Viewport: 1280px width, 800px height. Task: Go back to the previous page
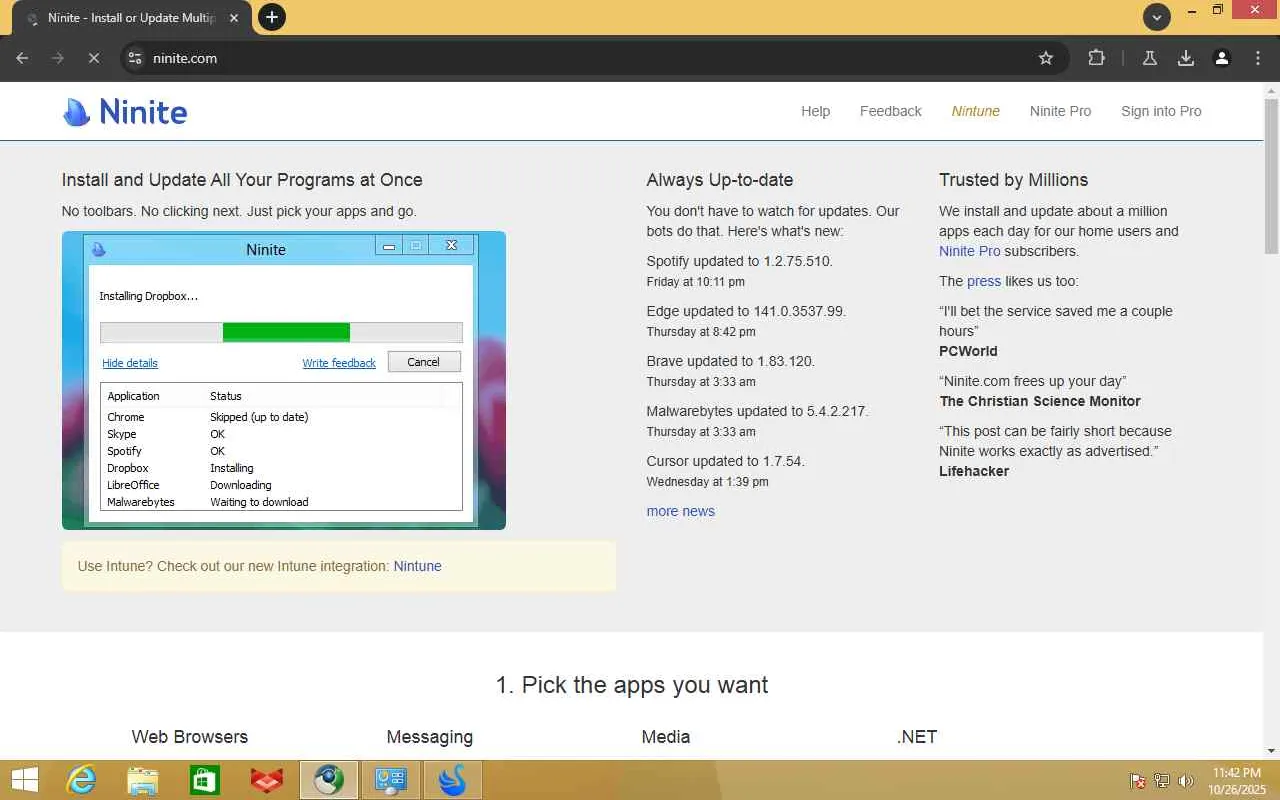coord(22,58)
